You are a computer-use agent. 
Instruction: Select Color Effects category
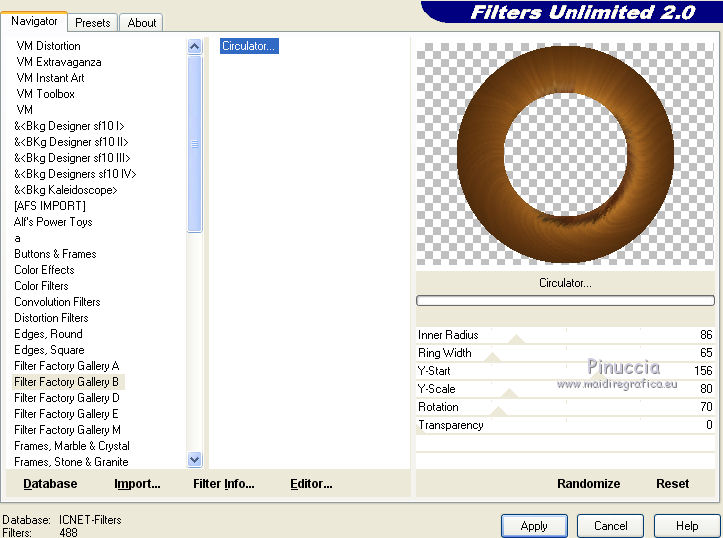point(44,270)
